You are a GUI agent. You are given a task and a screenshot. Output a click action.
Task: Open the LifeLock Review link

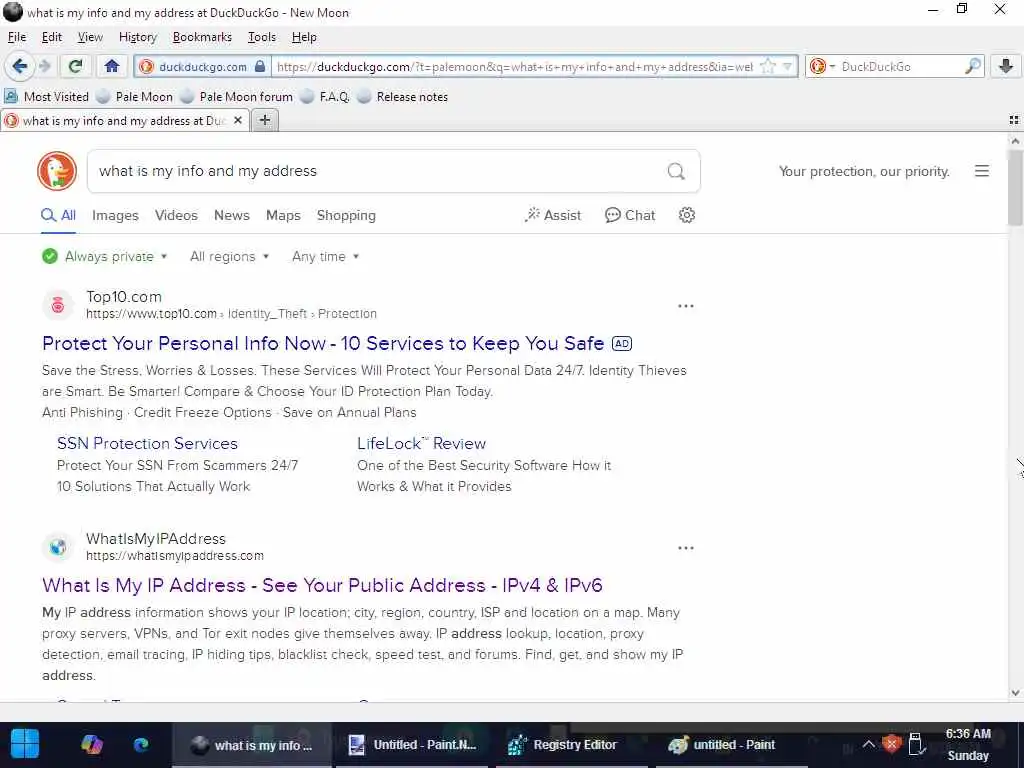pos(421,443)
